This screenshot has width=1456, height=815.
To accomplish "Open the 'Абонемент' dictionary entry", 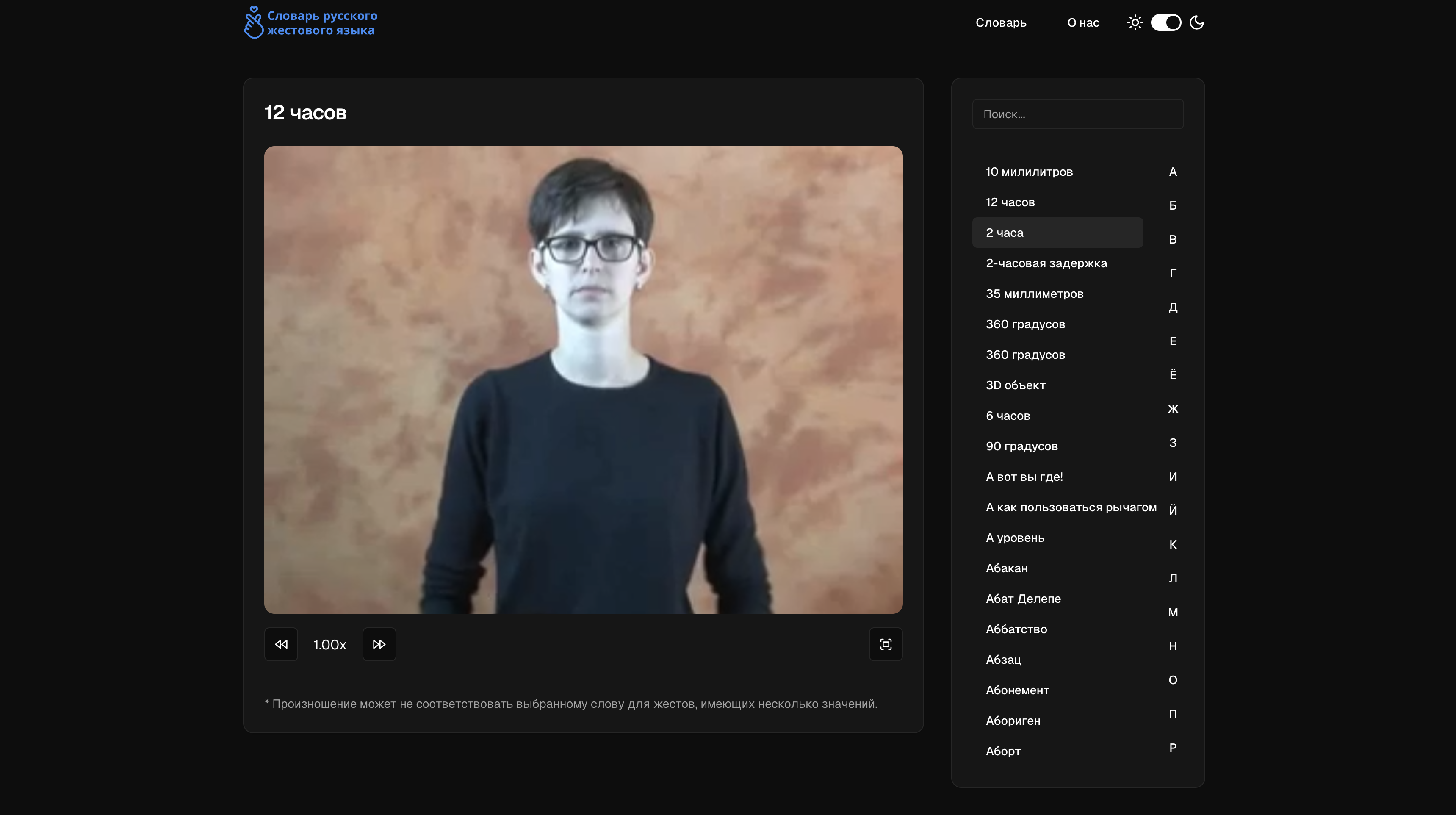I will pos(1017,690).
